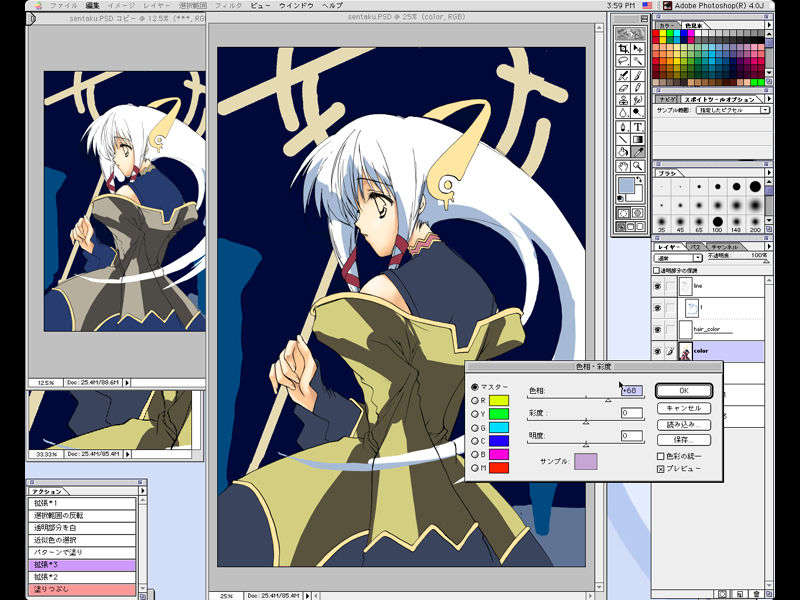Open the Edit menu
Screen dimensions: 800x600
(x=93, y=6)
